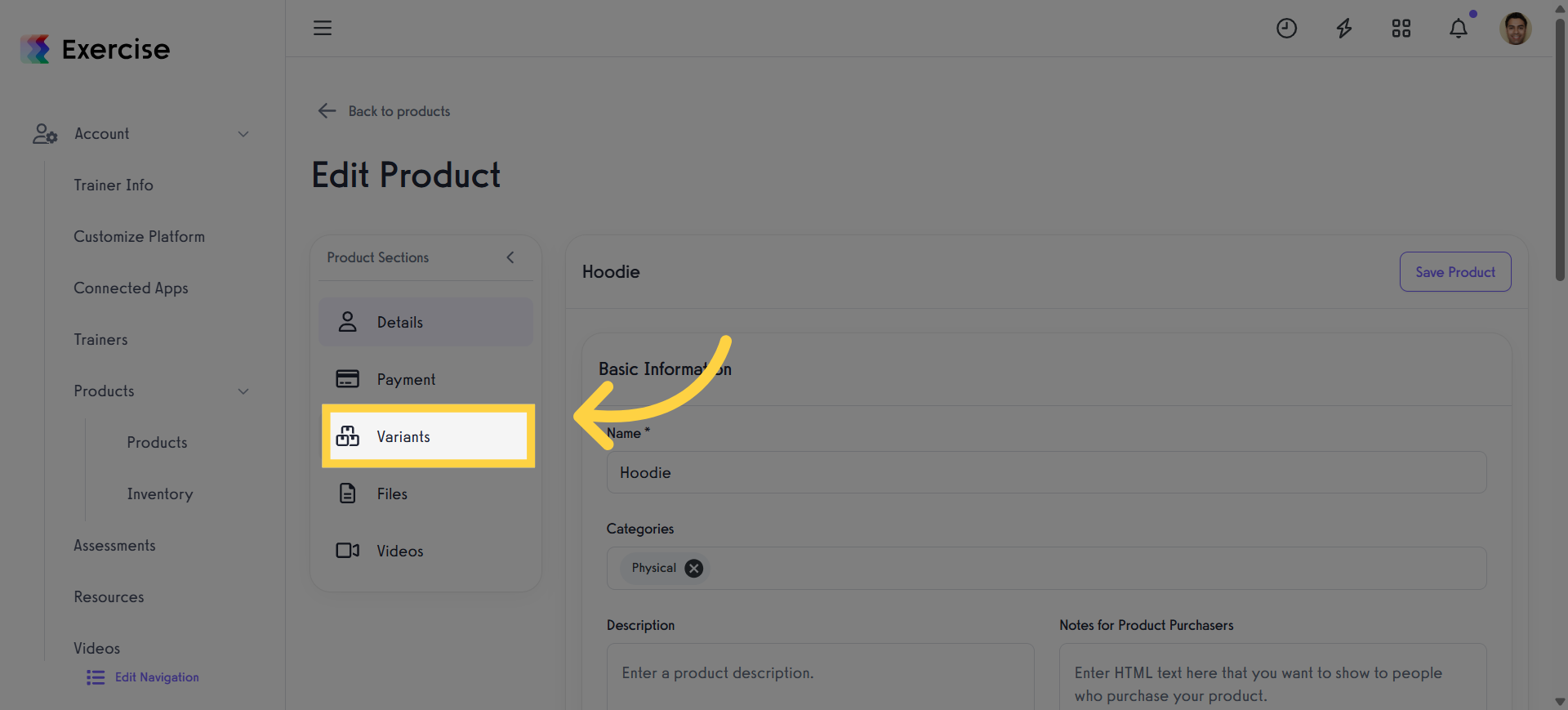
Task: Go to Trainer Info
Action: click(114, 185)
